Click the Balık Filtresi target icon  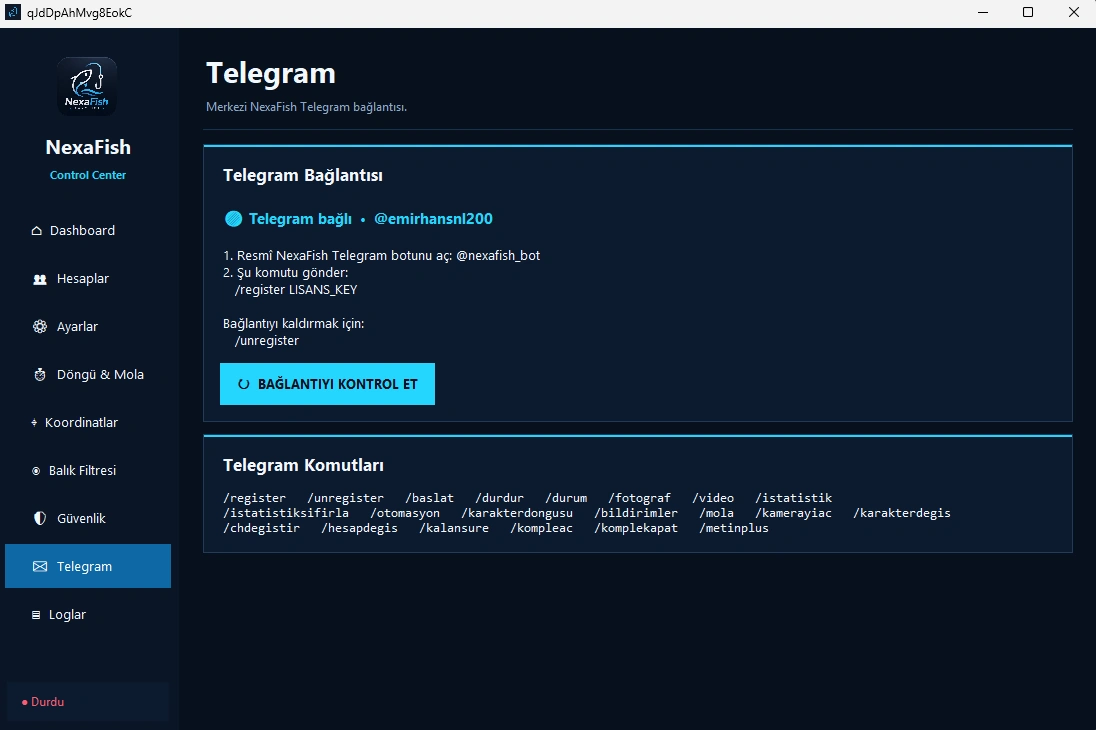tap(36, 471)
